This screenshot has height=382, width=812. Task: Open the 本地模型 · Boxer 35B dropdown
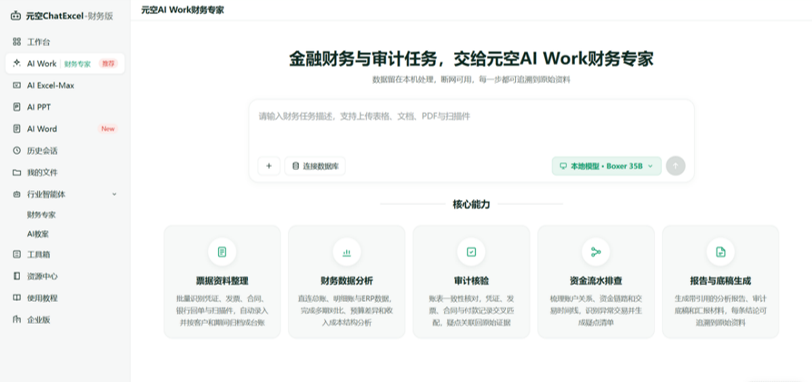[x=606, y=166]
